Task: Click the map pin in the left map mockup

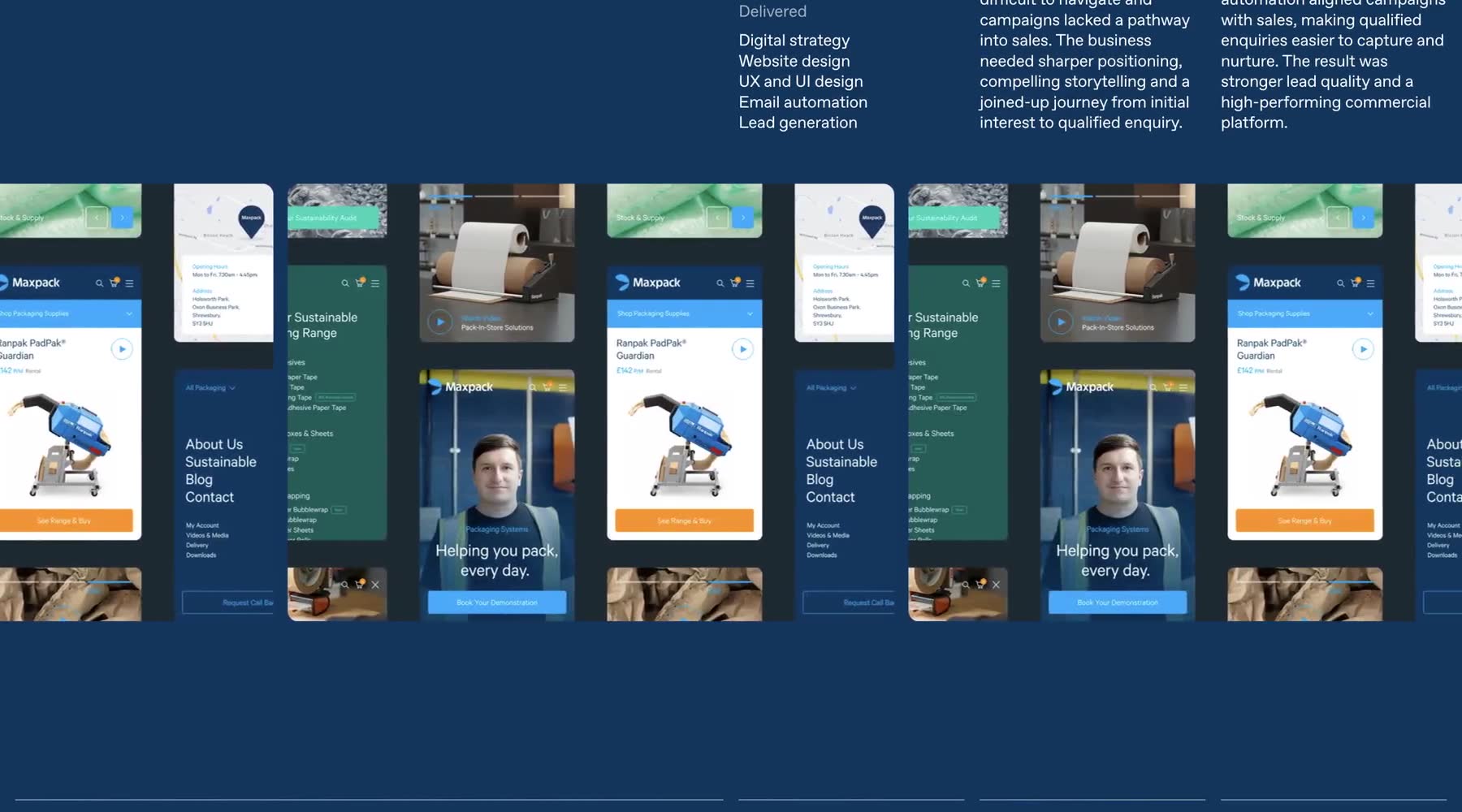Action: 252,221
